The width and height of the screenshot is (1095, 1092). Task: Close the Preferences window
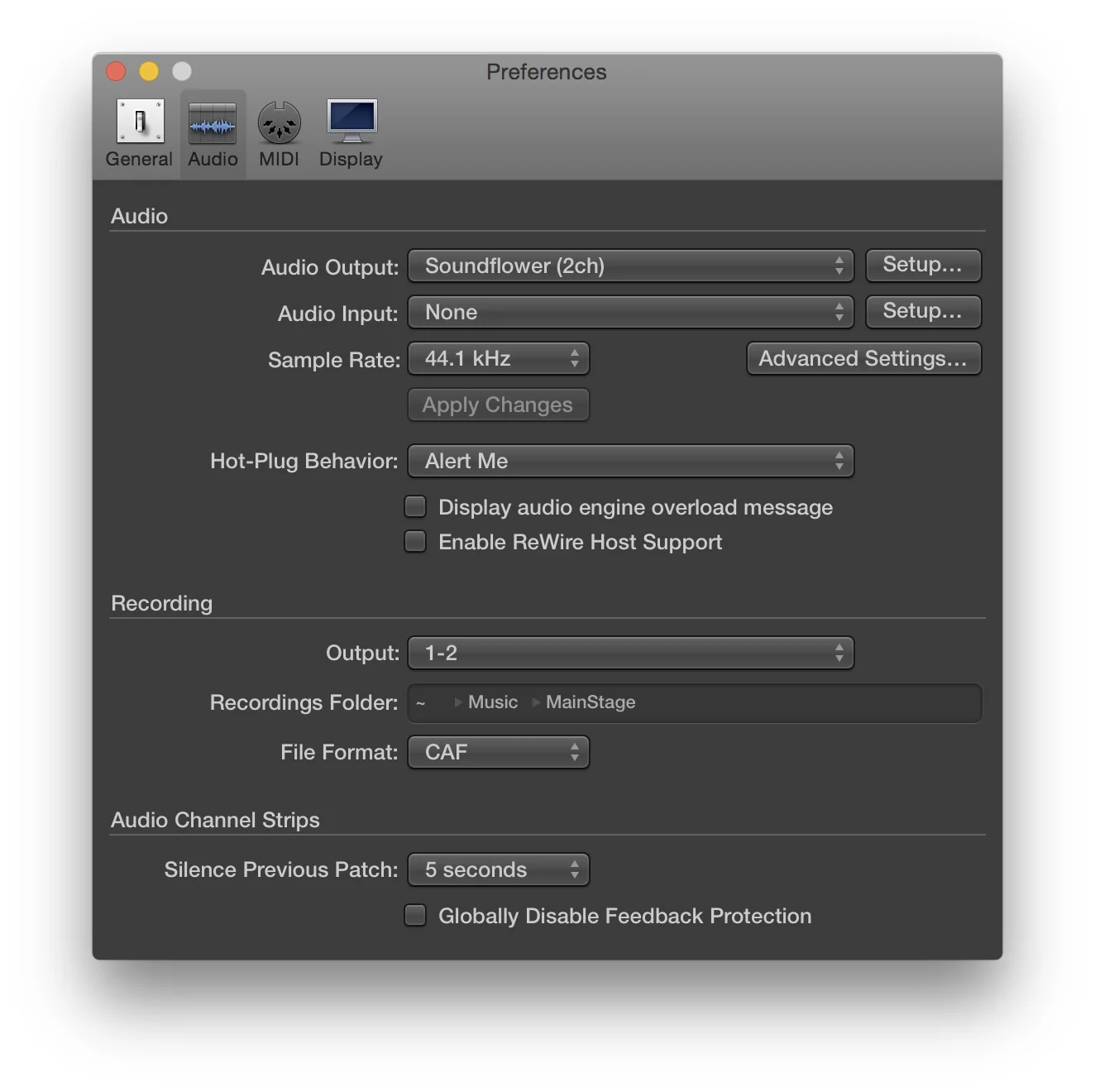tap(117, 72)
